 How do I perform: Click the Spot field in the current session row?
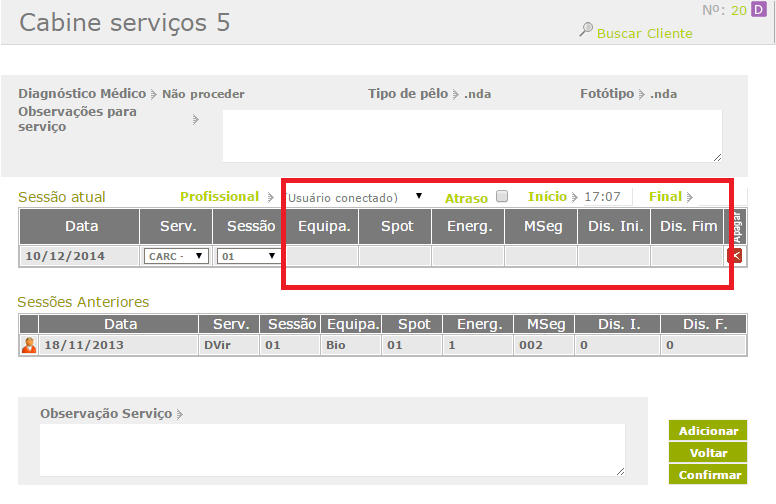pyautogui.click(x=394, y=256)
